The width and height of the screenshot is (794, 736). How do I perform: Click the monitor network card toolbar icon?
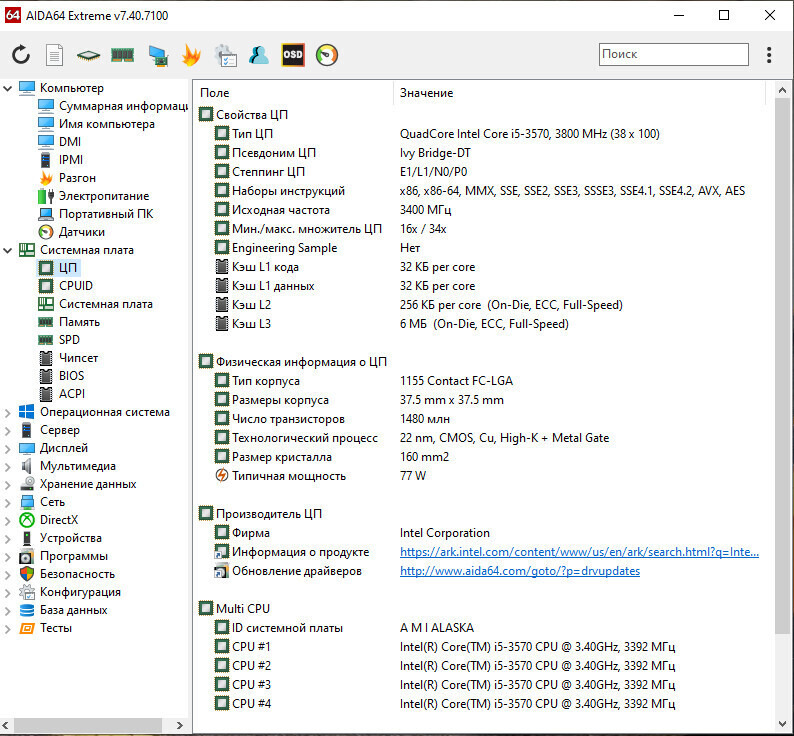[157, 55]
